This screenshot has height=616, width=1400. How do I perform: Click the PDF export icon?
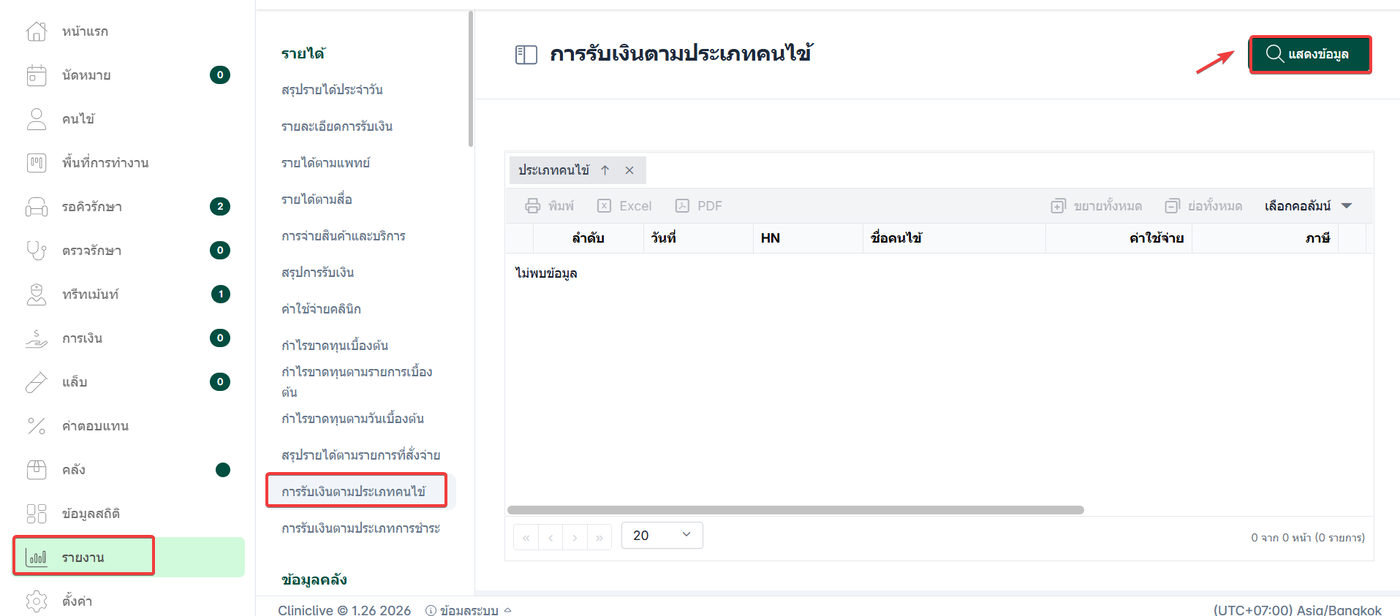point(682,206)
